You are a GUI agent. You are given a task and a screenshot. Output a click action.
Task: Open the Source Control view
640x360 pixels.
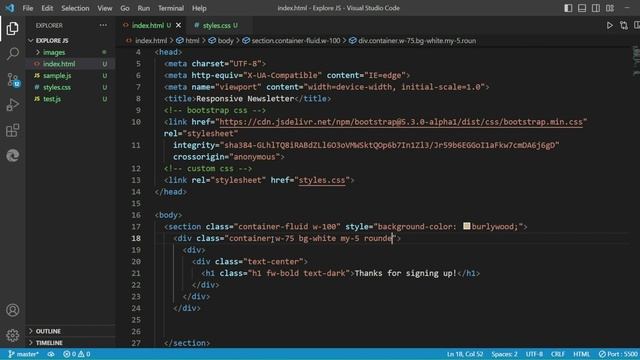coord(12,80)
